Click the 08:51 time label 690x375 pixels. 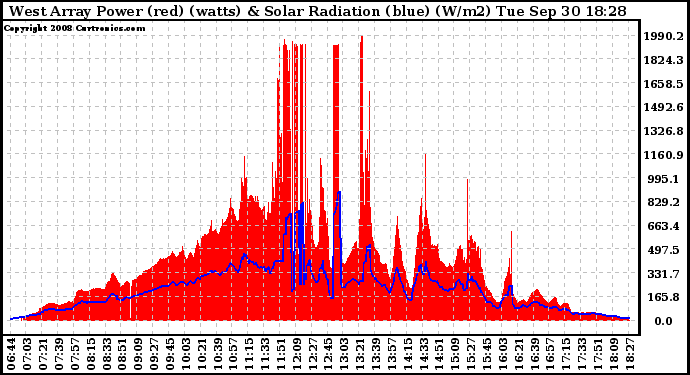[122, 354]
